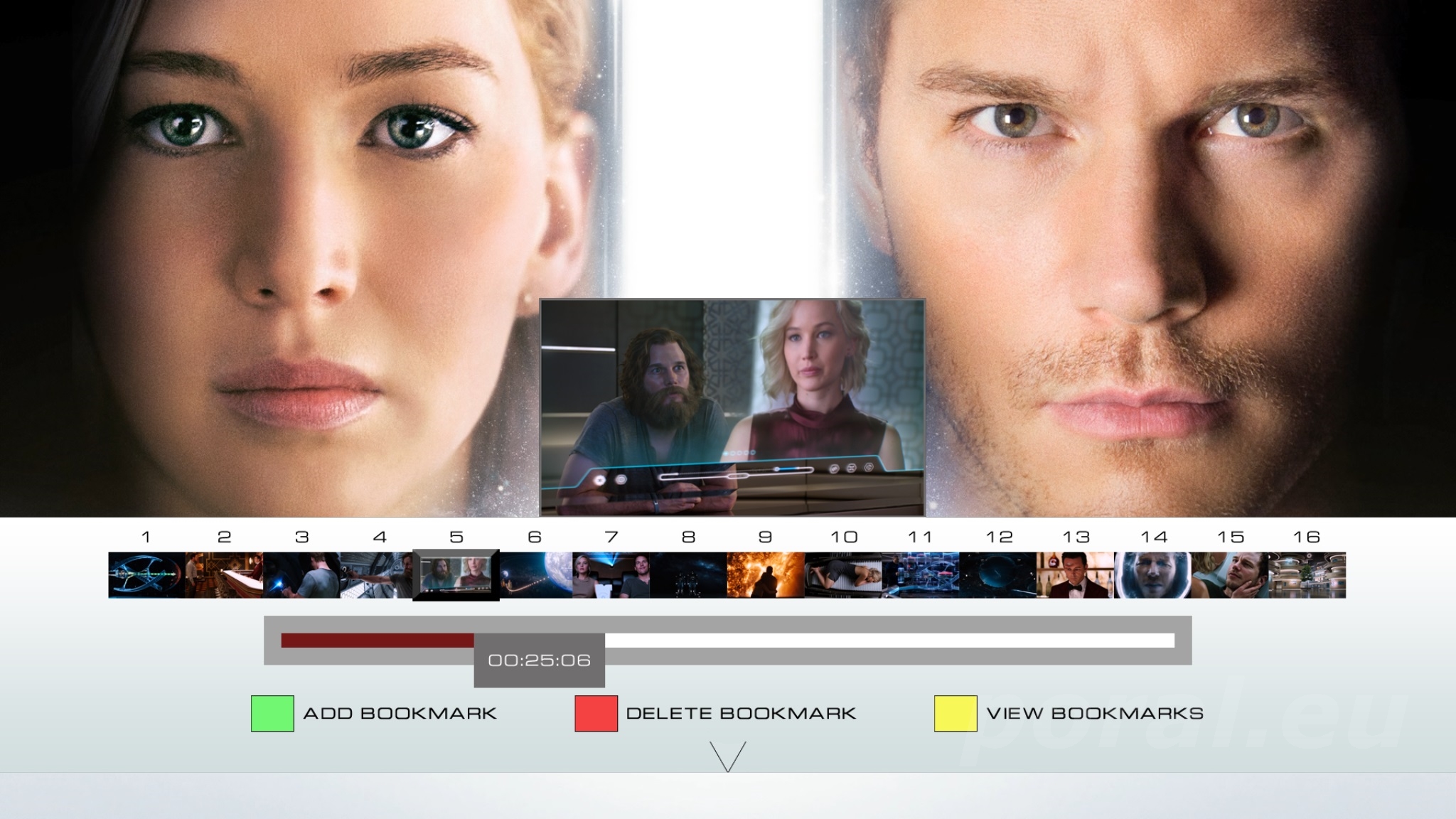Select chapter 6 thumbnail with planet

tap(535, 575)
